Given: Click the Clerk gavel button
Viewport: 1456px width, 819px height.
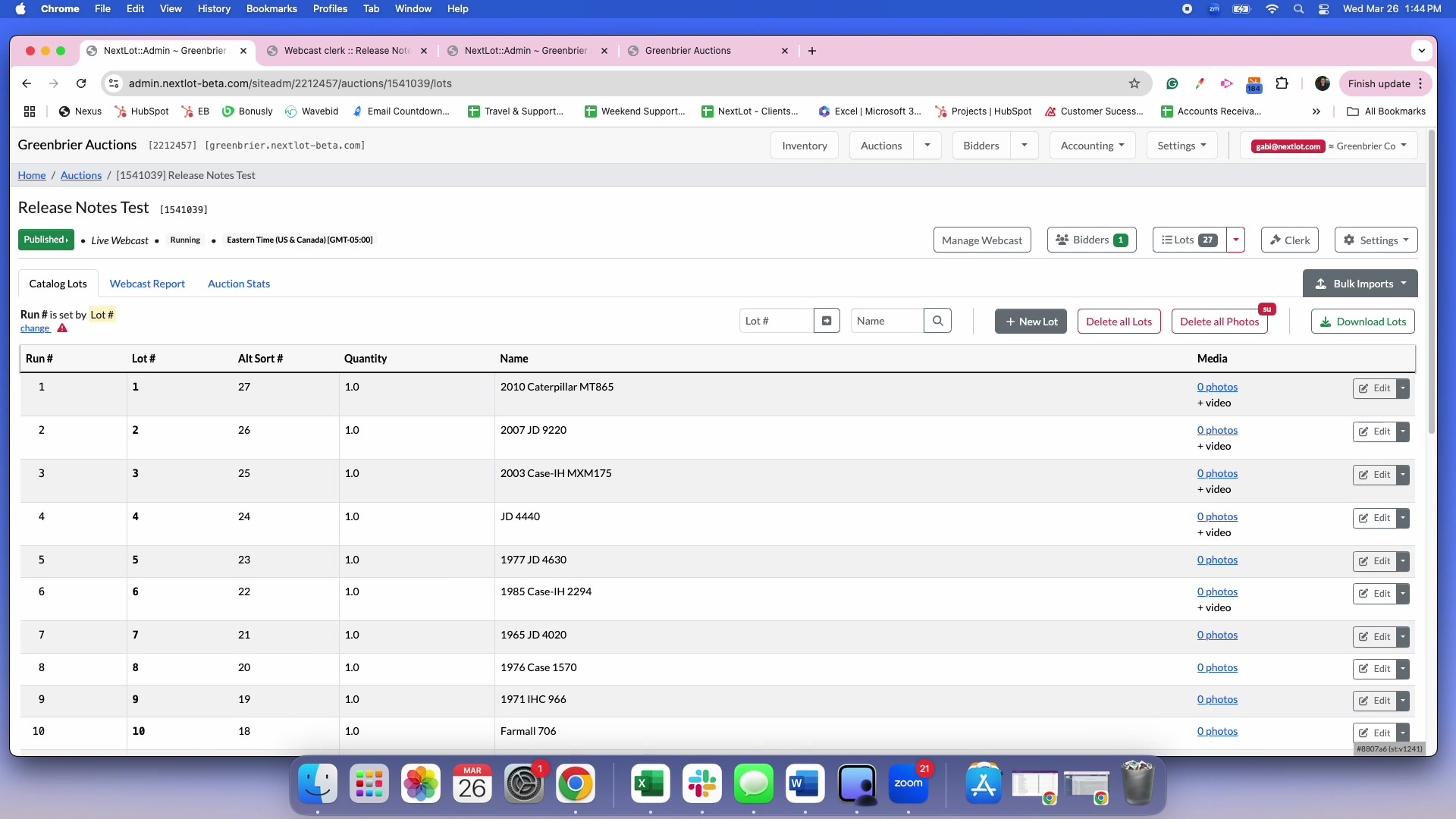Looking at the screenshot, I should click(1290, 240).
